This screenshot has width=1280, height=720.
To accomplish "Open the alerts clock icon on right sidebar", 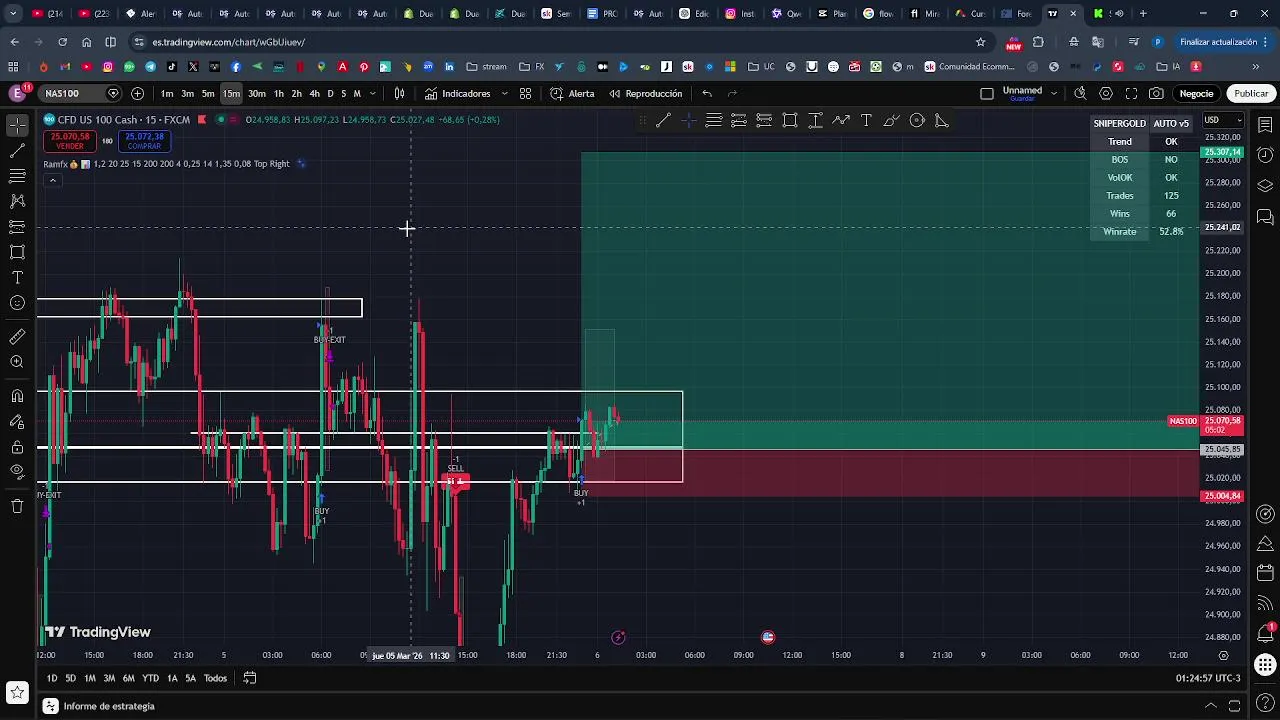I will coord(1265,155).
